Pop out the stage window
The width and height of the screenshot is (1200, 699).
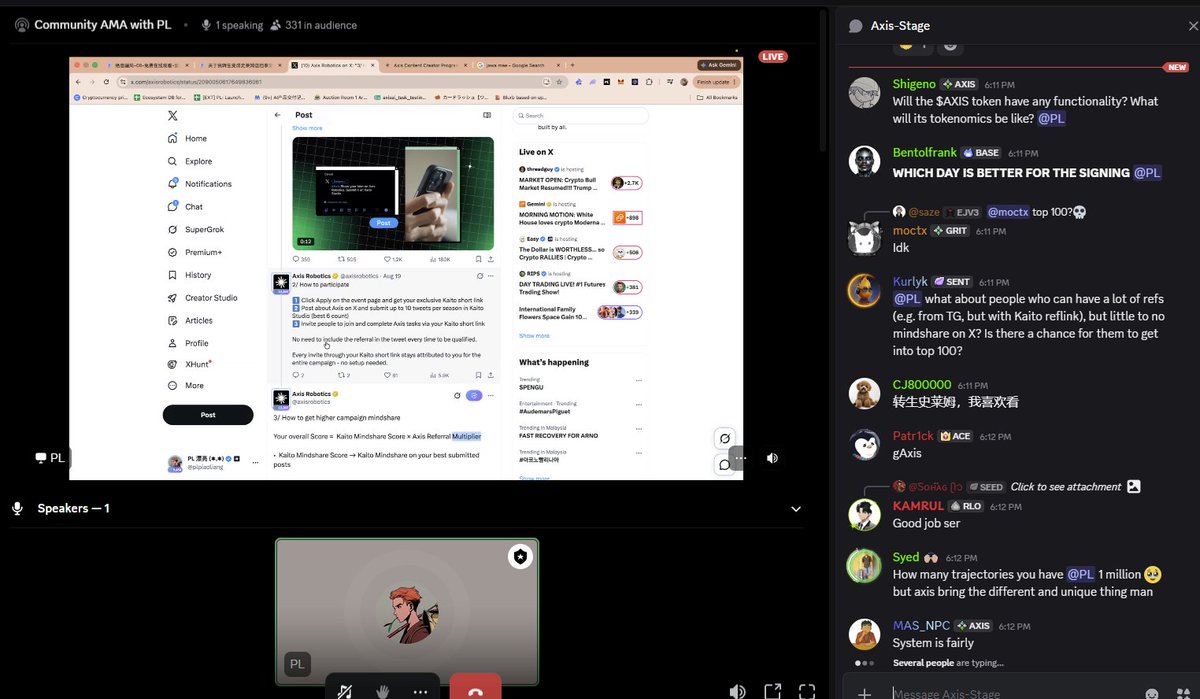[773, 691]
